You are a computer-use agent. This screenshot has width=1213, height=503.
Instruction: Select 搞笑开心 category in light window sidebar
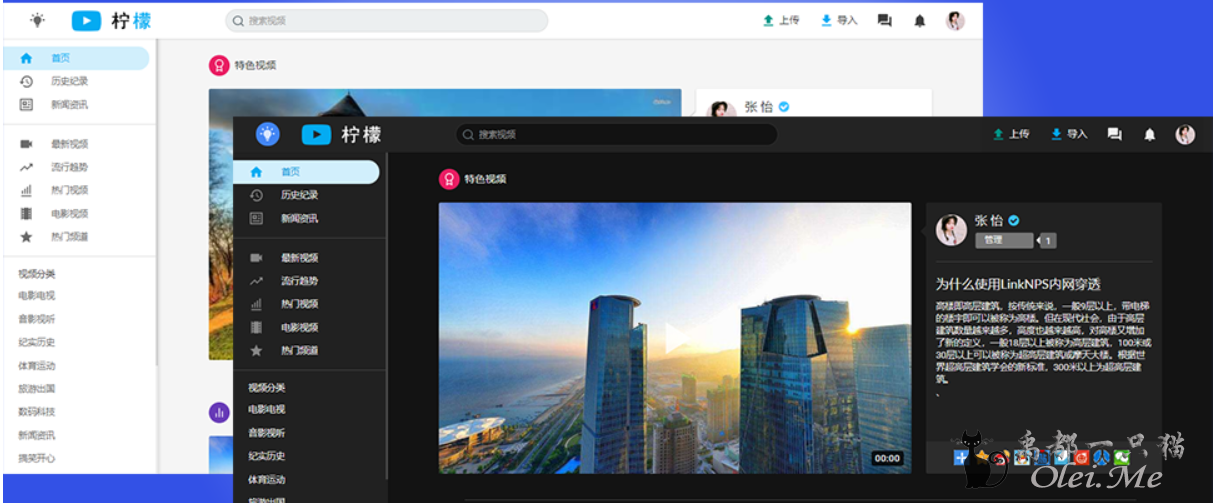tap(37, 458)
